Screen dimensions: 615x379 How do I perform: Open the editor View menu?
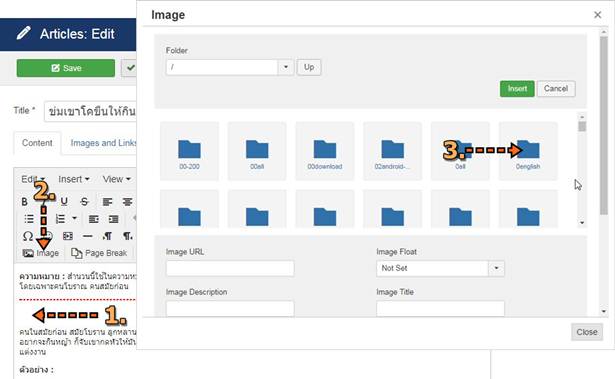point(116,179)
